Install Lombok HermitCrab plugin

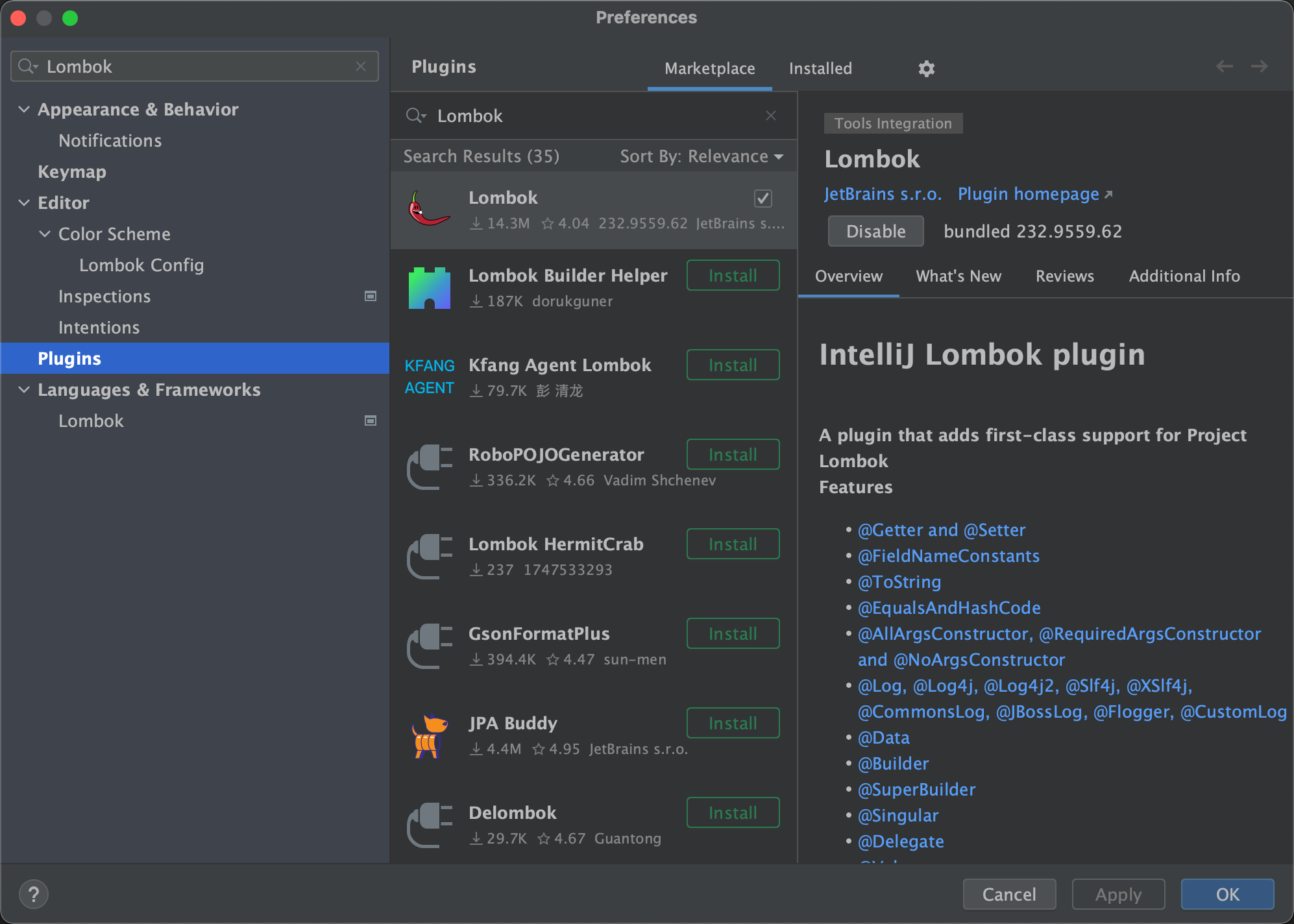coord(733,544)
